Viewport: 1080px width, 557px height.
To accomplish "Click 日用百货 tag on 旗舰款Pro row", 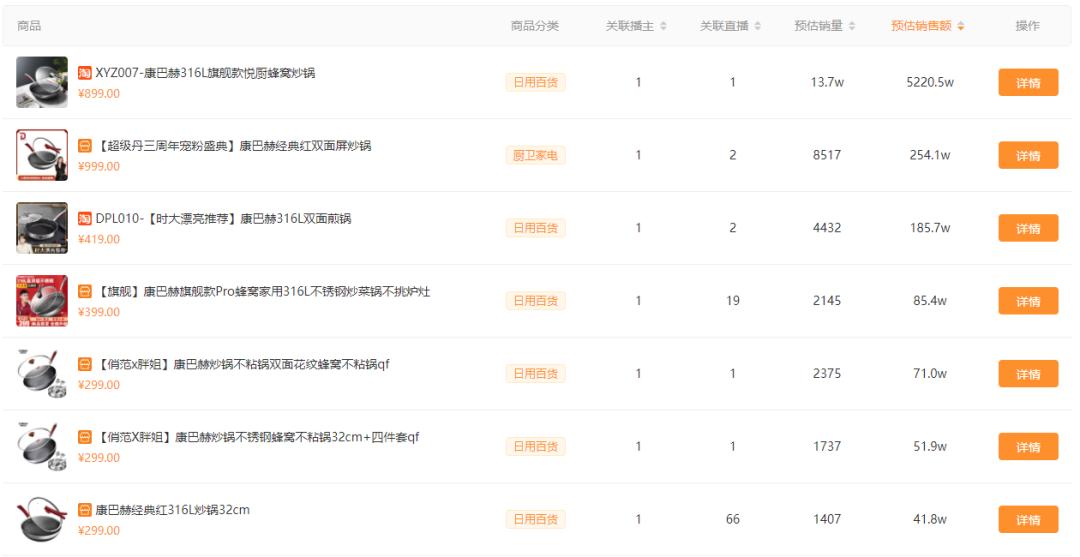I will click(535, 302).
